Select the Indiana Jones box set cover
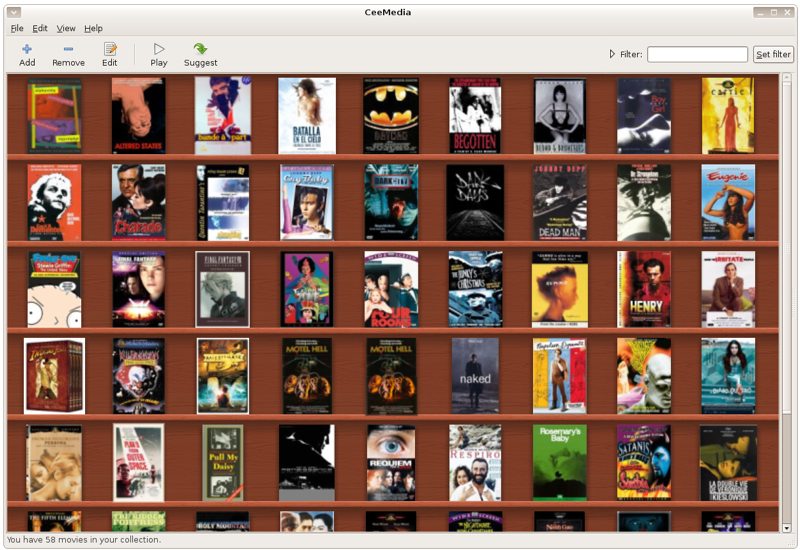 pyautogui.click(x=54, y=376)
